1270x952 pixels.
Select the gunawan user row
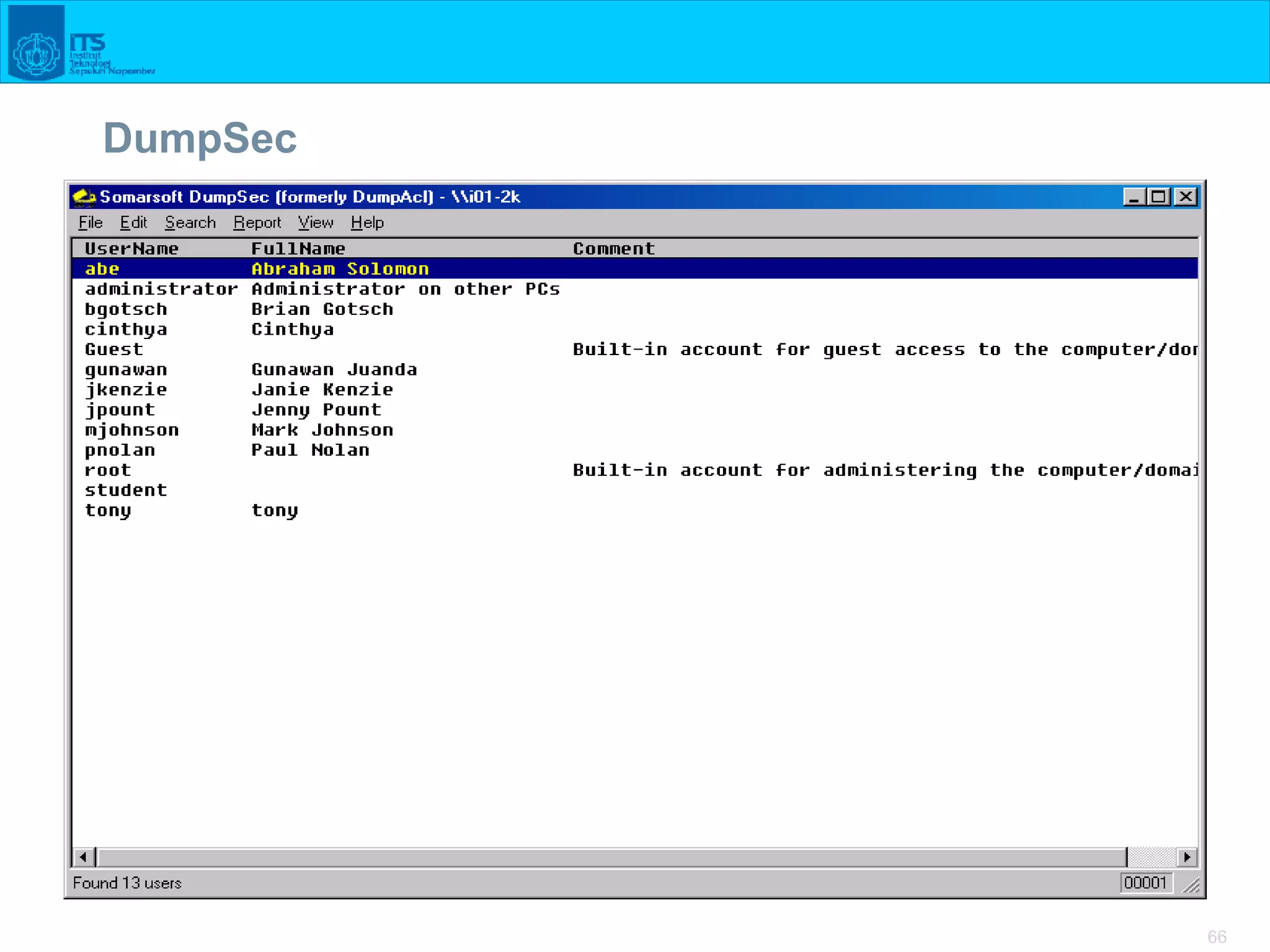tap(635, 369)
